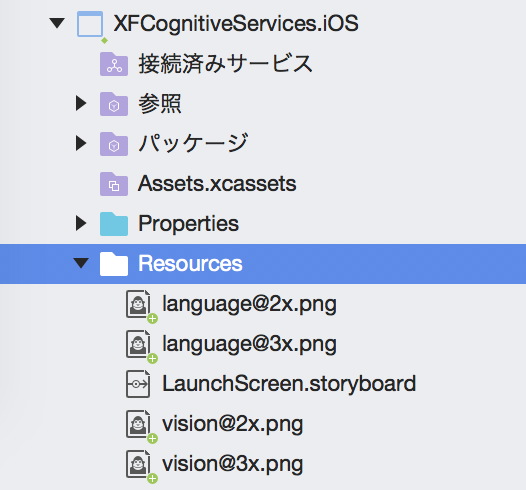Image resolution: width=526 pixels, height=490 pixels.
Task: Expand the Properties folder
Action: point(81,223)
